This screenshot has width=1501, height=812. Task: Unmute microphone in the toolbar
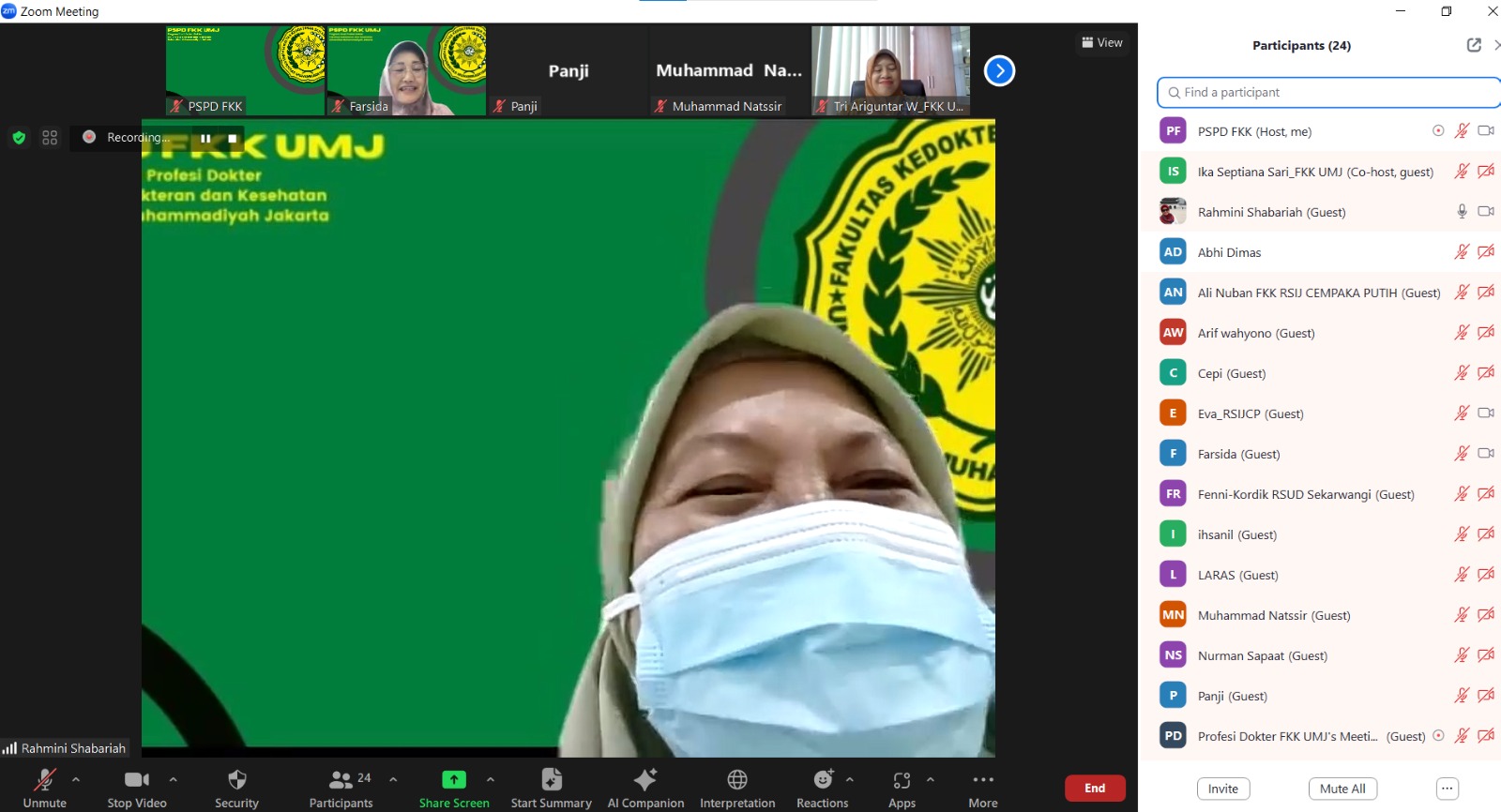point(45,788)
